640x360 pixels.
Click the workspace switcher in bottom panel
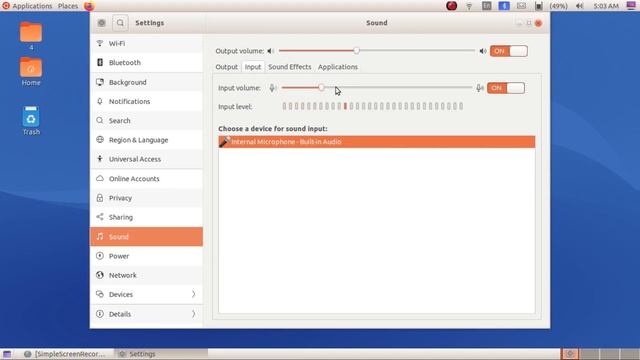600,354
